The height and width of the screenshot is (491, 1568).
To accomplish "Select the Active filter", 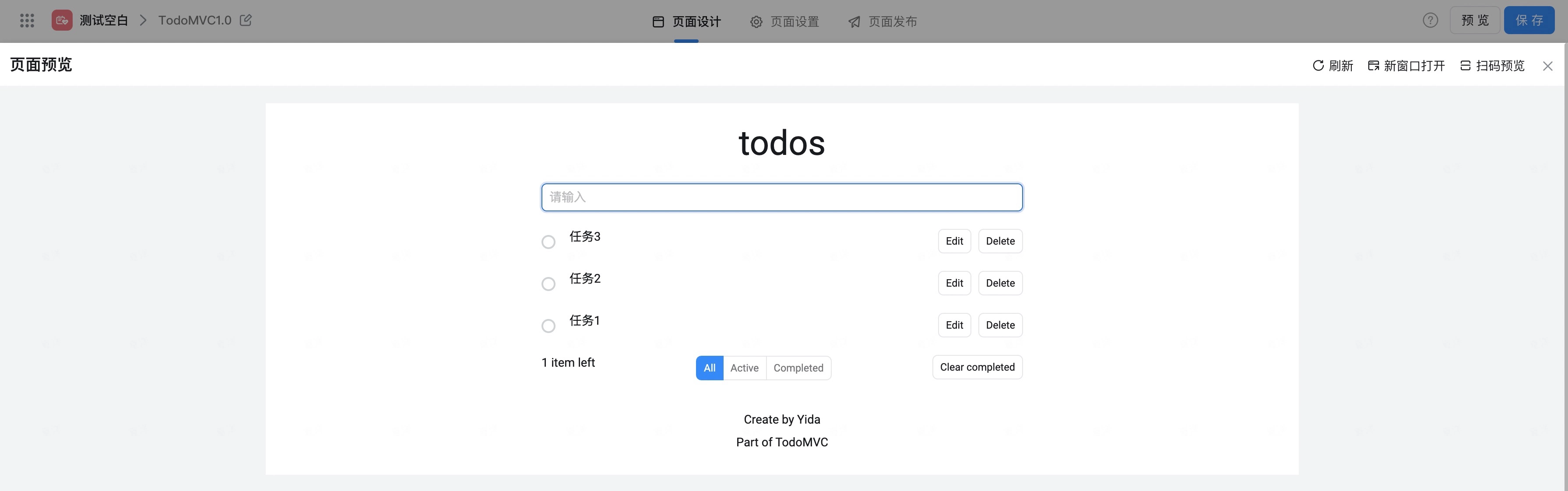I will pyautogui.click(x=745, y=368).
